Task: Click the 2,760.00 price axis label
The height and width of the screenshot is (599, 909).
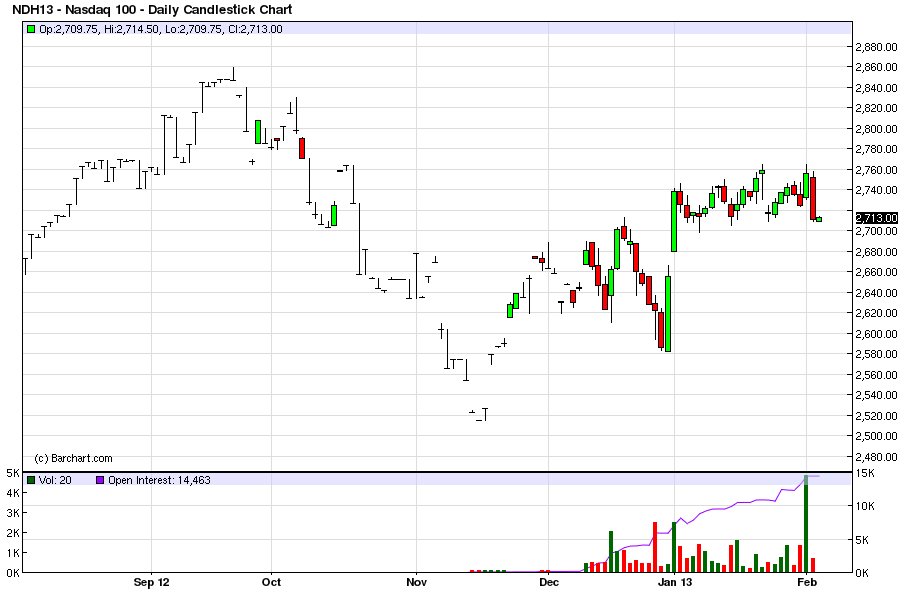Action: 877,170
